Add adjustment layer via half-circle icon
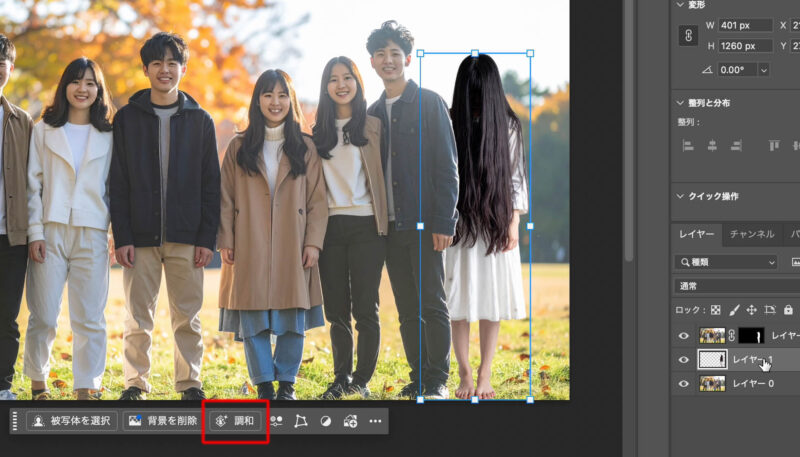The image size is (800, 457). pos(326,421)
